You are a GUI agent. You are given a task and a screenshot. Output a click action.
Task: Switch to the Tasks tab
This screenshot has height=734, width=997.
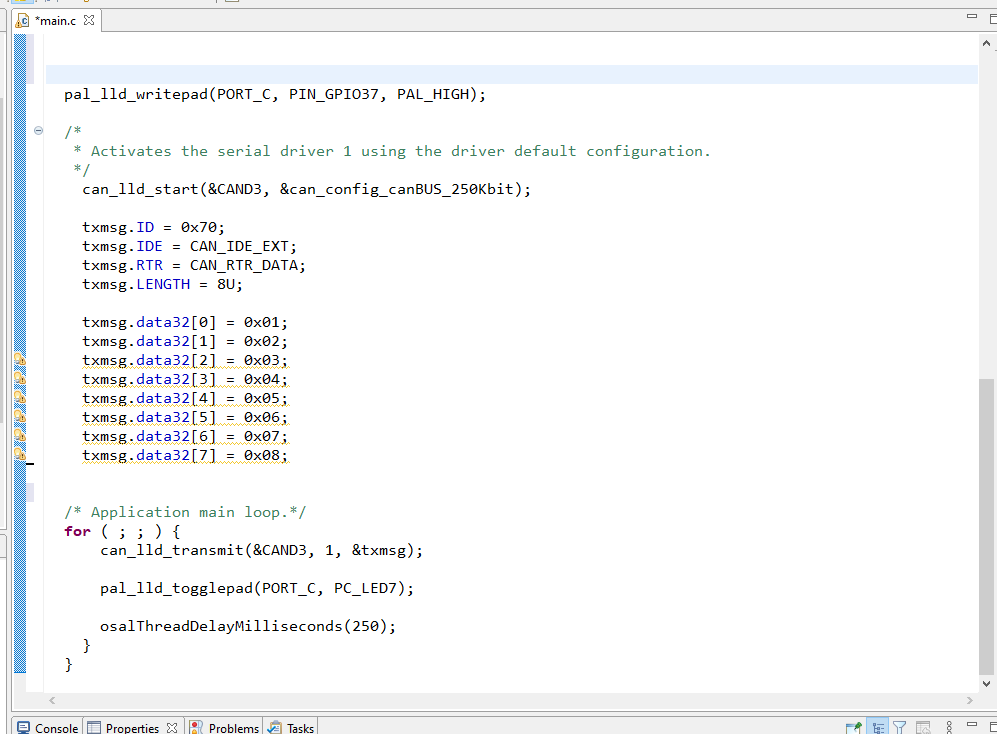291,728
